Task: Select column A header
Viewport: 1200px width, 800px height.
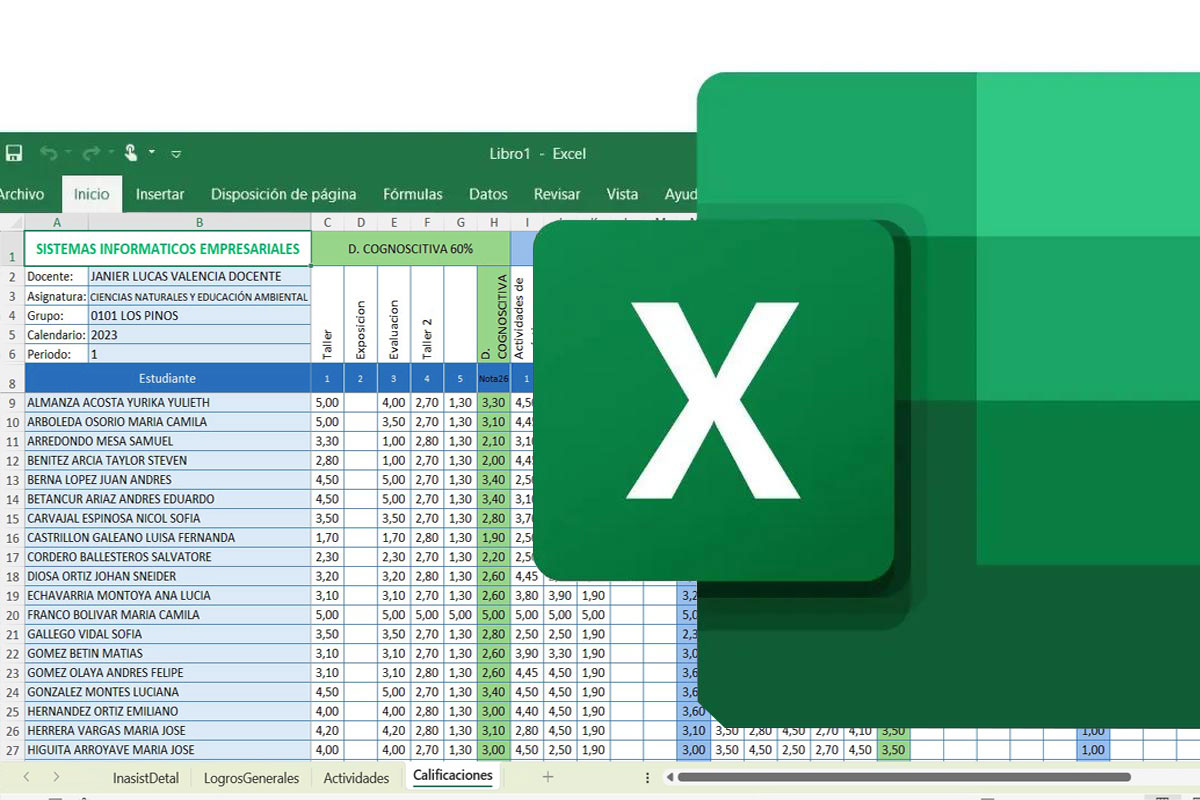Action: point(56,222)
